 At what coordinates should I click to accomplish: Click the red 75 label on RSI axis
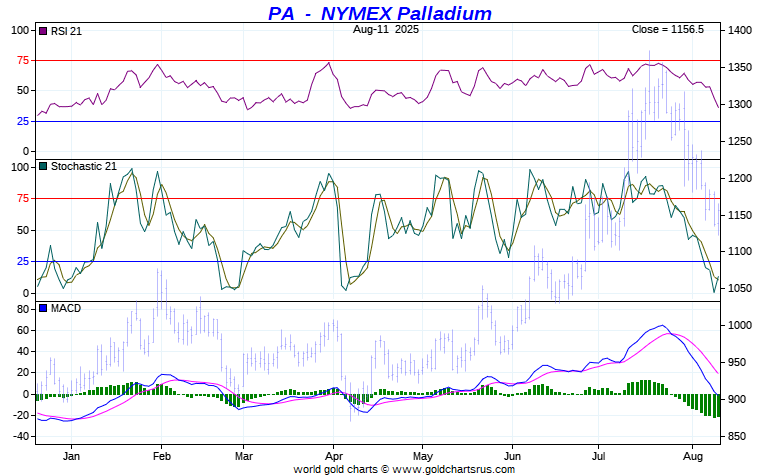coord(23,60)
